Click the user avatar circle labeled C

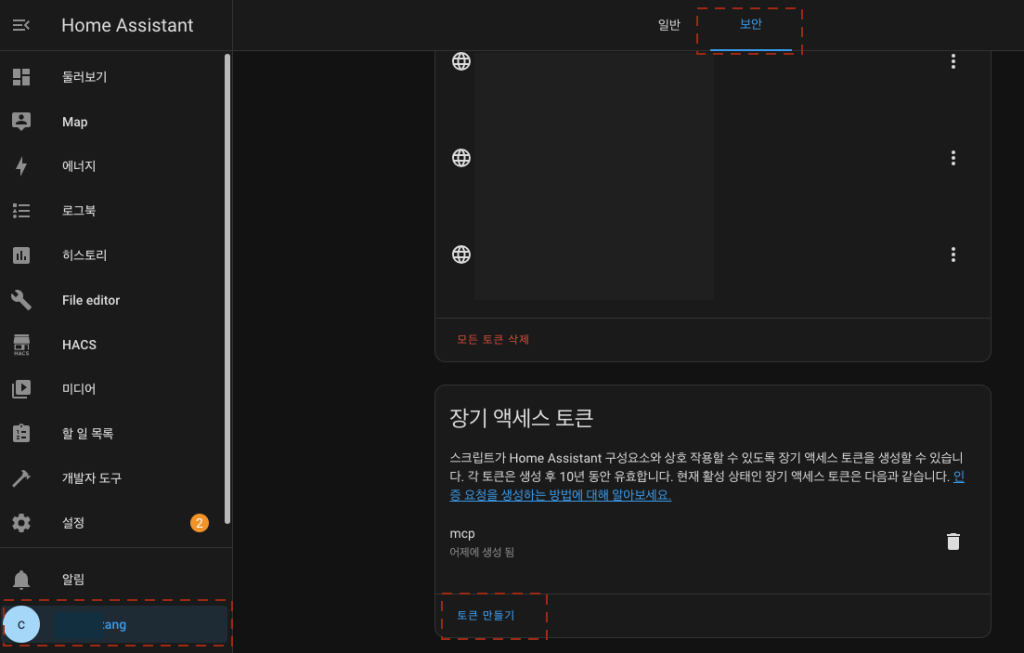22,624
